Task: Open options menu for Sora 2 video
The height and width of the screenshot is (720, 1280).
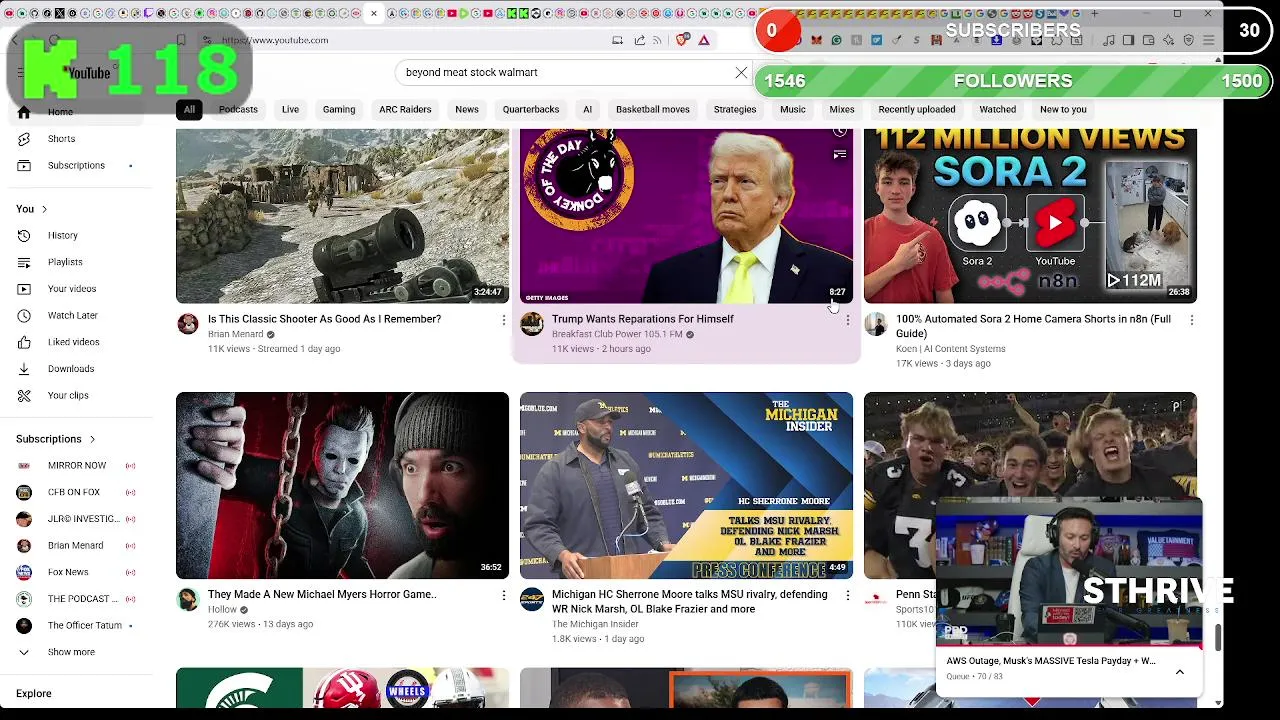Action: [1191, 320]
